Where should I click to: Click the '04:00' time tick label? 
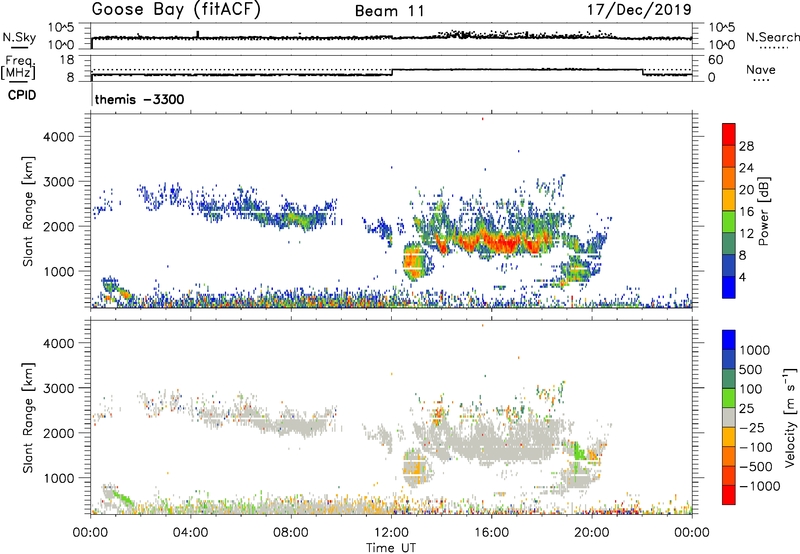[x=190, y=533]
